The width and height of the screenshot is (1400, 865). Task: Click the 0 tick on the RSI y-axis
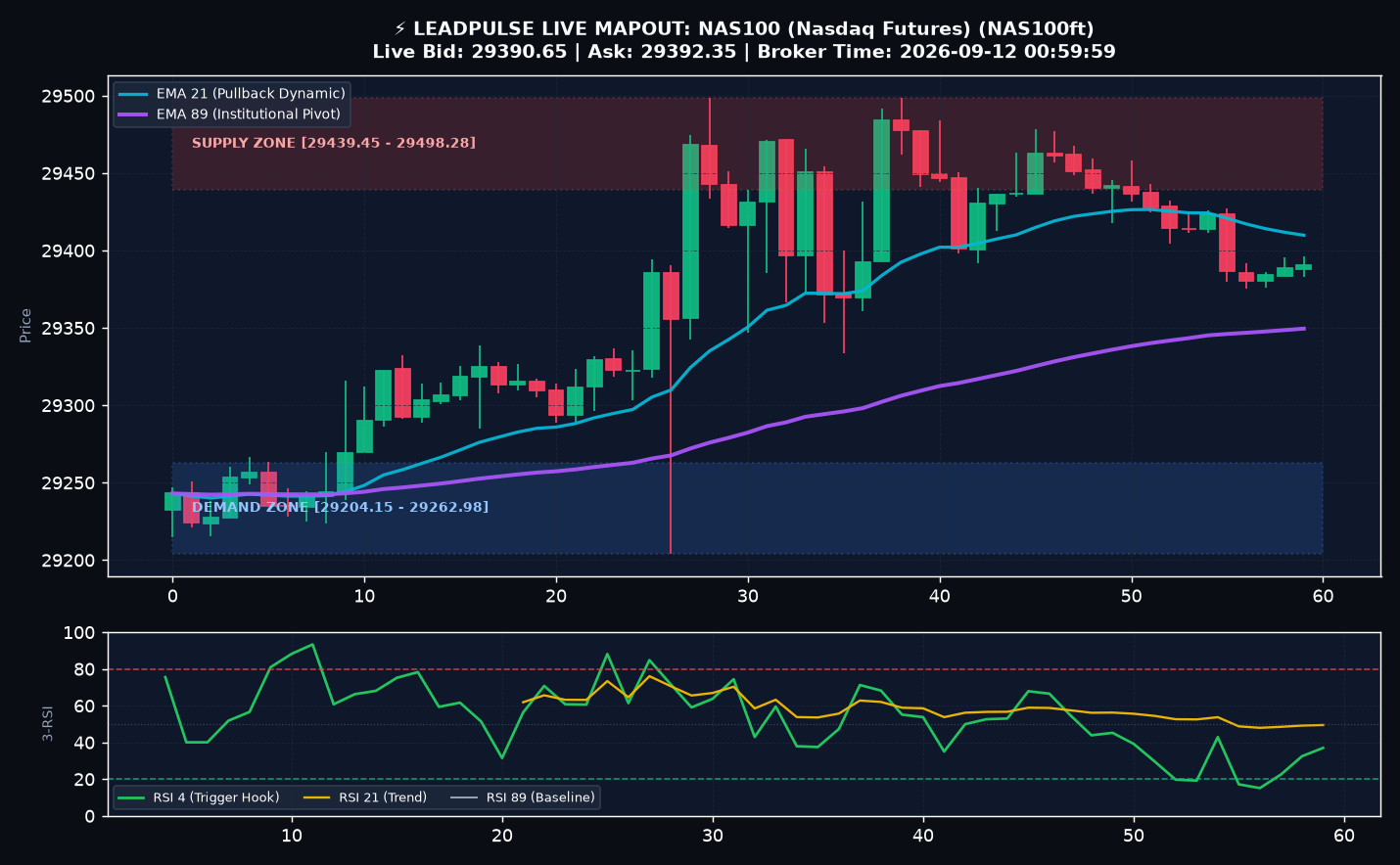pyautogui.click(x=90, y=816)
